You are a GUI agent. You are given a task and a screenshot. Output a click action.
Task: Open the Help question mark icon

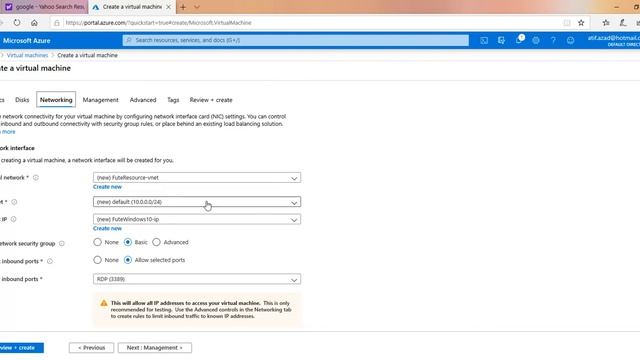tap(553, 40)
